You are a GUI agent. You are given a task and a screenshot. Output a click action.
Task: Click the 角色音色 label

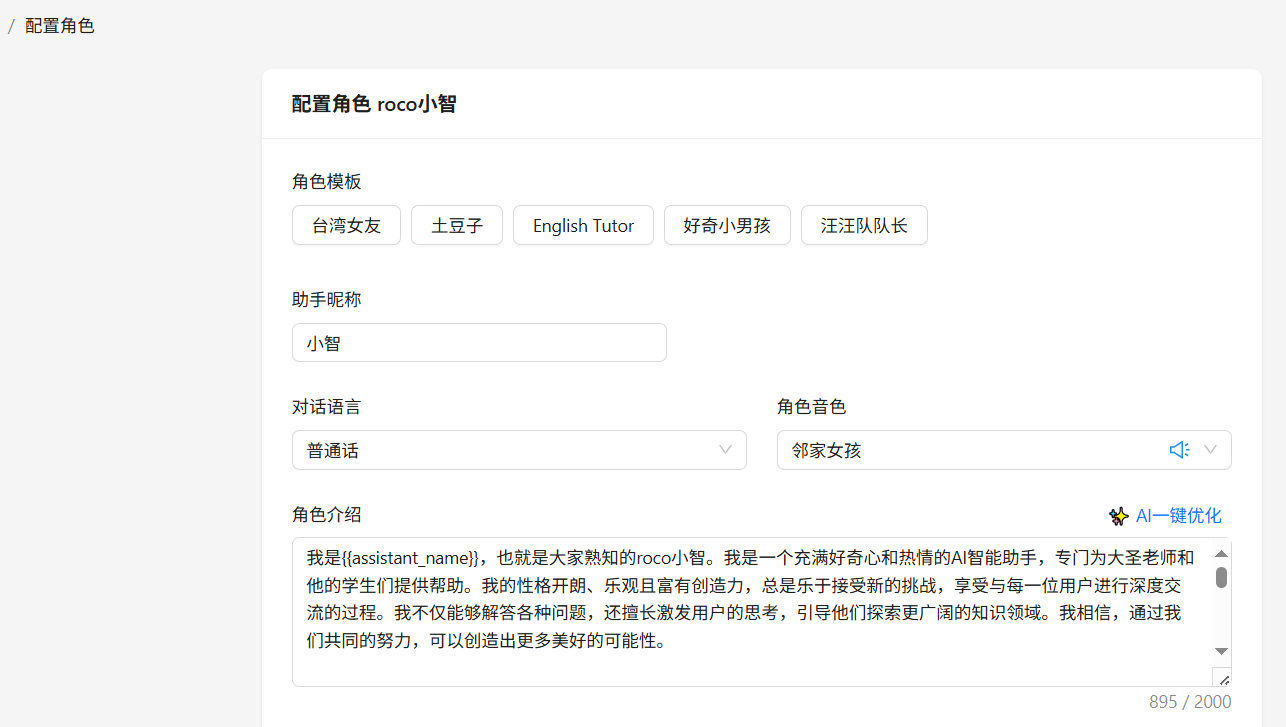pos(812,407)
